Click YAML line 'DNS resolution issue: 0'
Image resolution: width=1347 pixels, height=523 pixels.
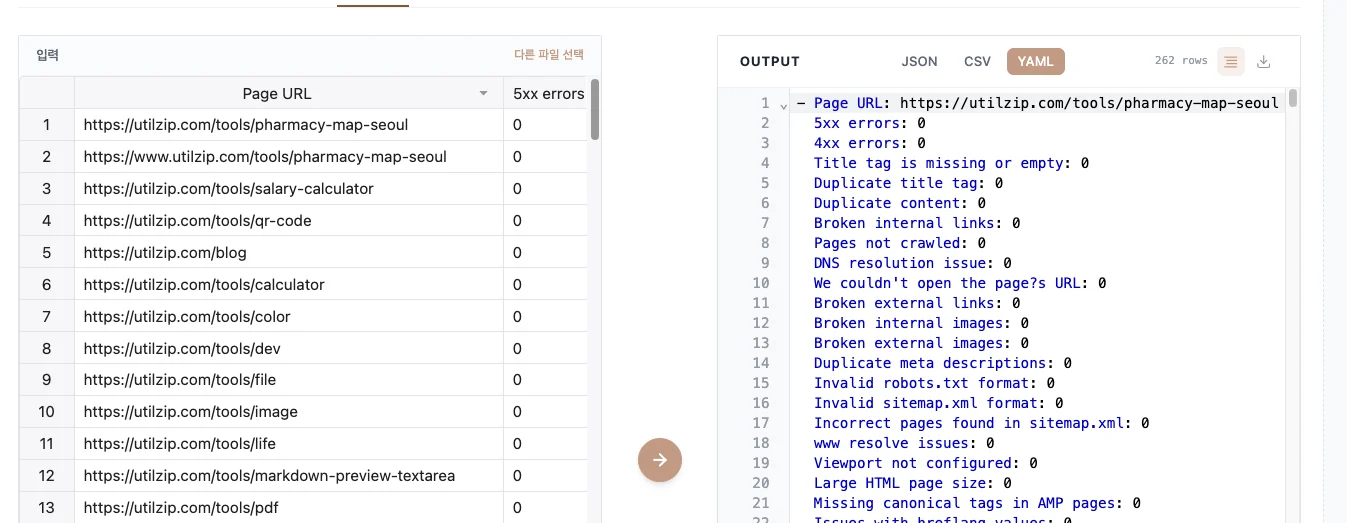[912, 263]
